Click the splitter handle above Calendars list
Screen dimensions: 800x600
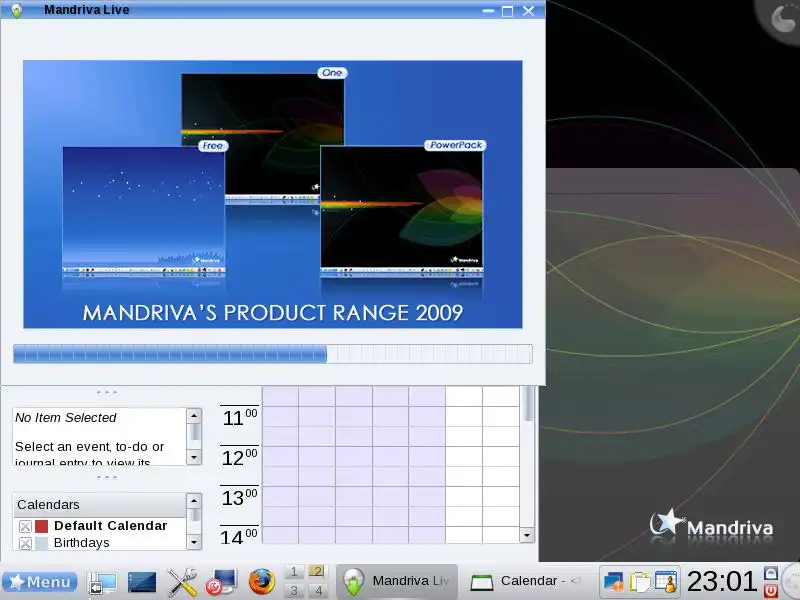click(107, 477)
